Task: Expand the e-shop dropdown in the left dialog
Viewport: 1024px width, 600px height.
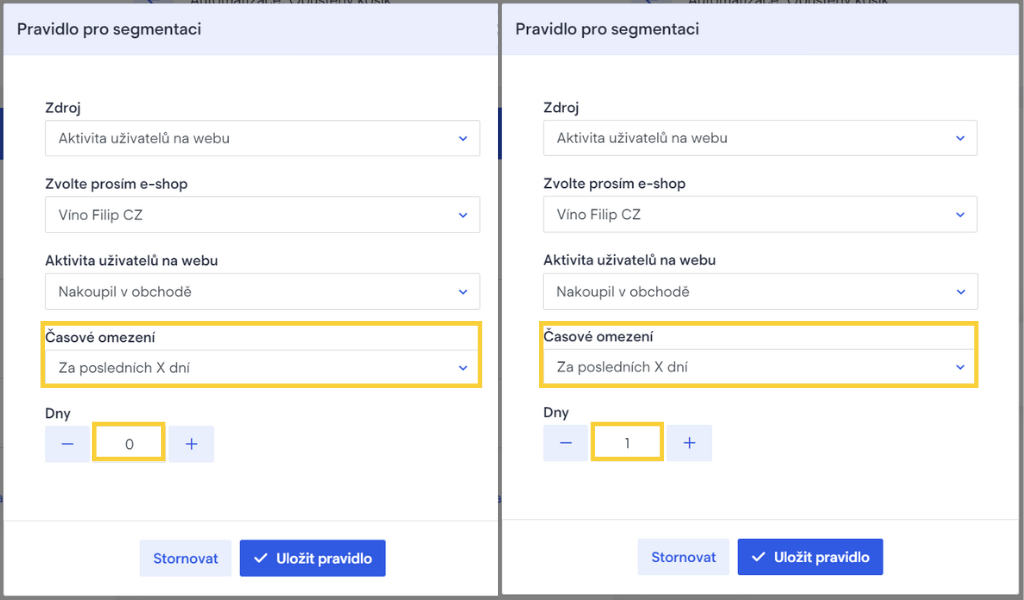Action: pos(262,215)
